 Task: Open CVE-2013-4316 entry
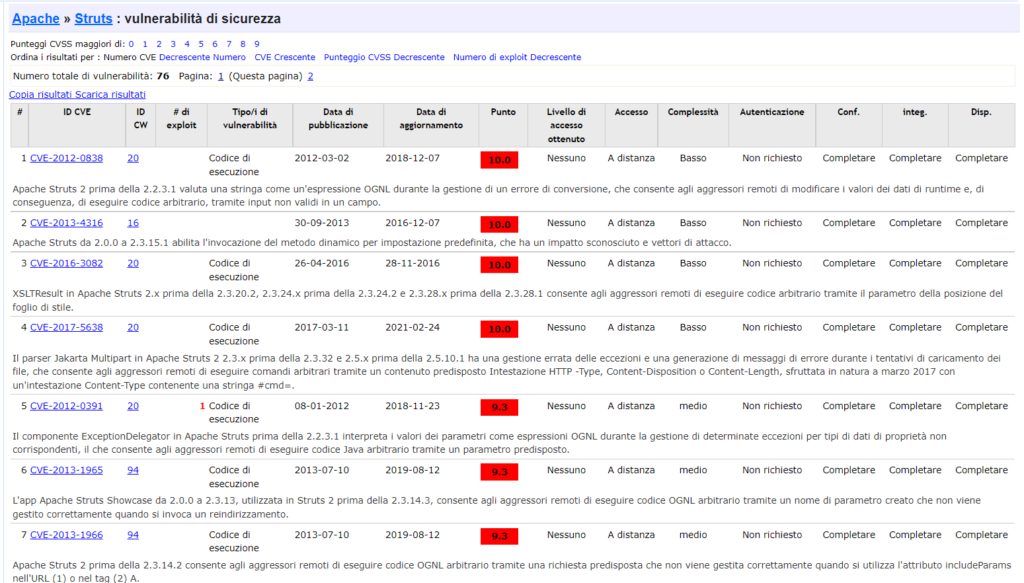(66, 223)
